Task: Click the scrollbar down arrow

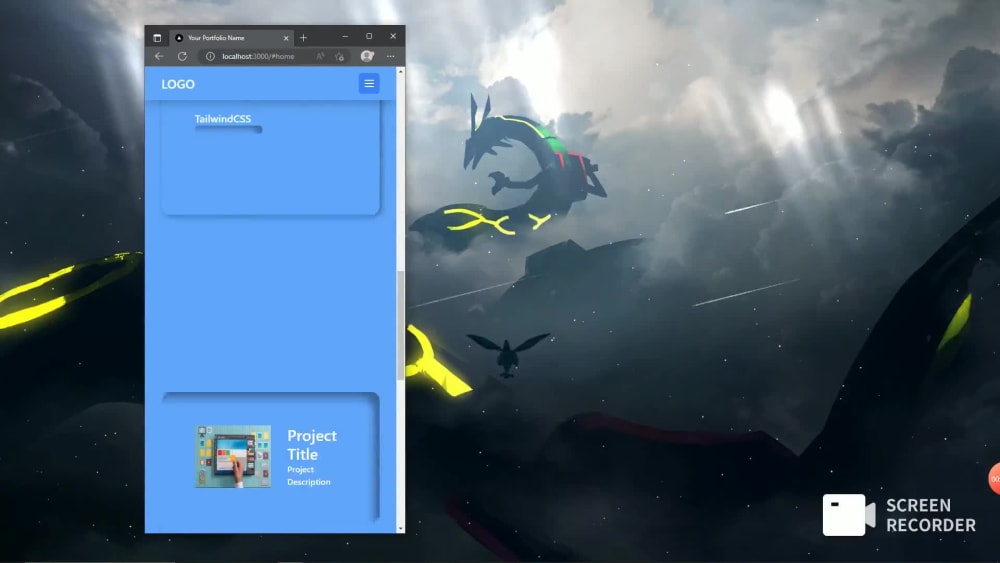Action: click(x=401, y=529)
